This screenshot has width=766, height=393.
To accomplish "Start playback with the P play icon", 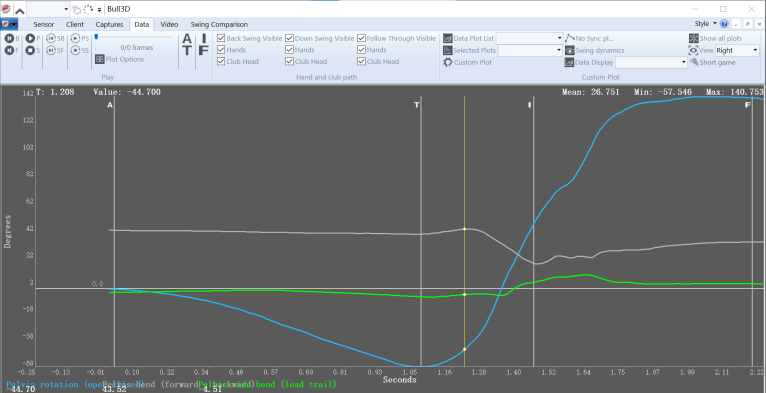I will pos(30,38).
